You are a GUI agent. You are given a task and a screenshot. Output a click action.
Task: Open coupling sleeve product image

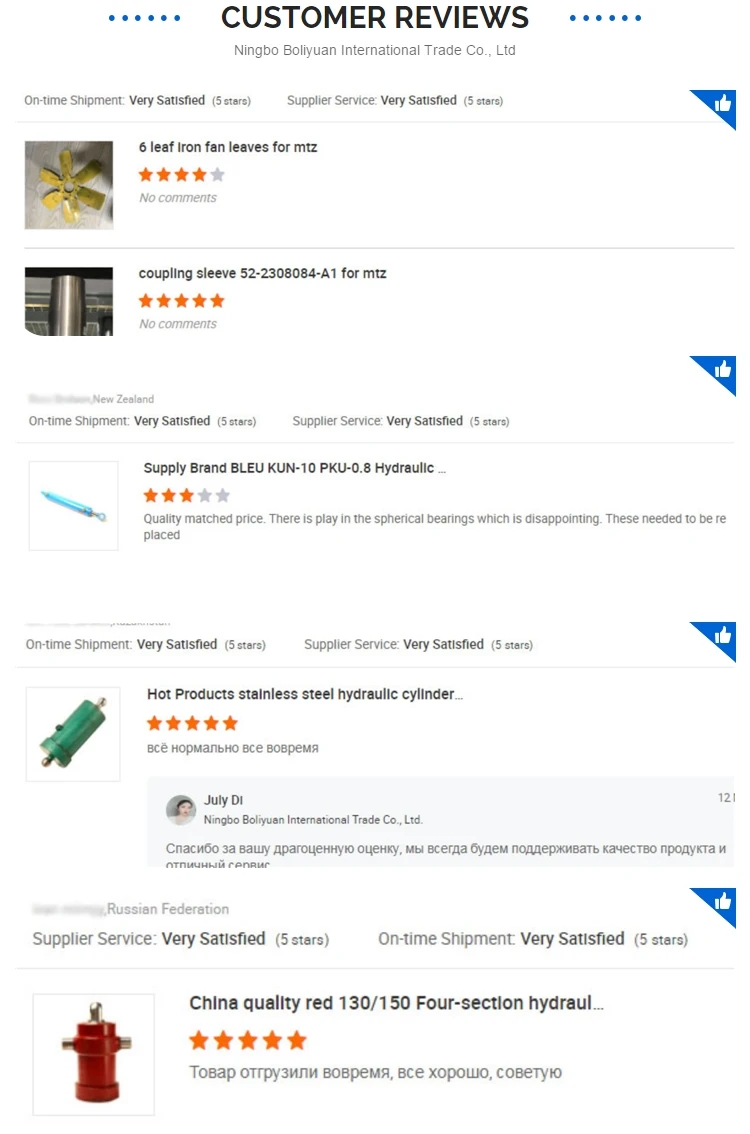pyautogui.click(x=69, y=302)
